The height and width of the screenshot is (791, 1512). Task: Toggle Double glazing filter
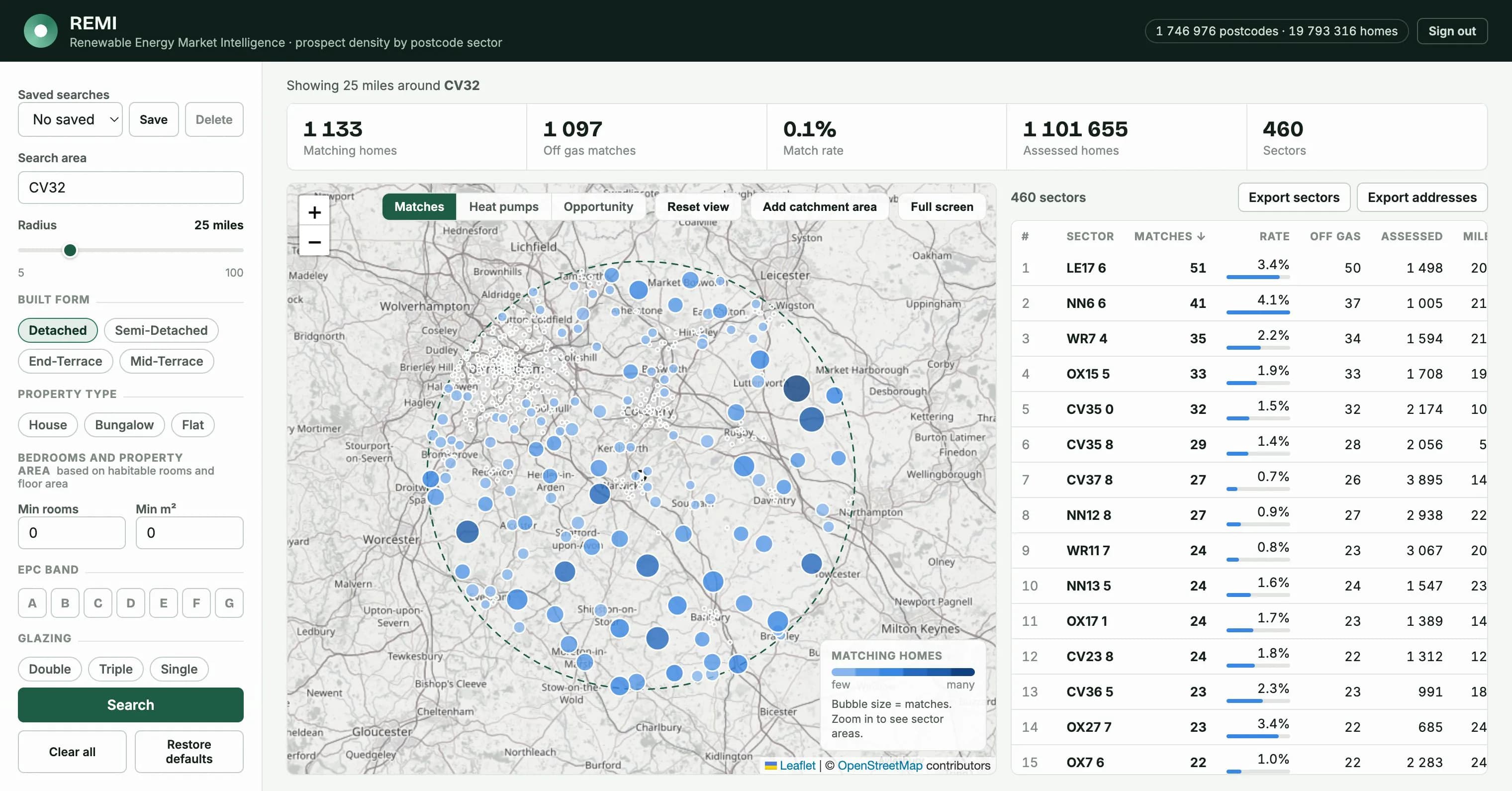[x=50, y=669]
